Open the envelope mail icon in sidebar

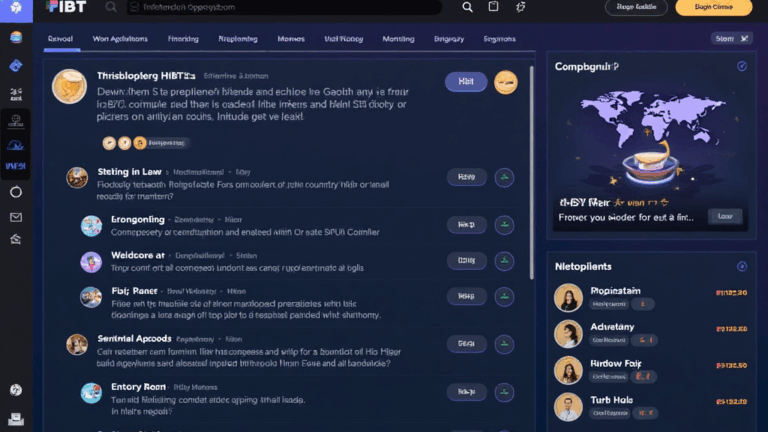pos(16,217)
